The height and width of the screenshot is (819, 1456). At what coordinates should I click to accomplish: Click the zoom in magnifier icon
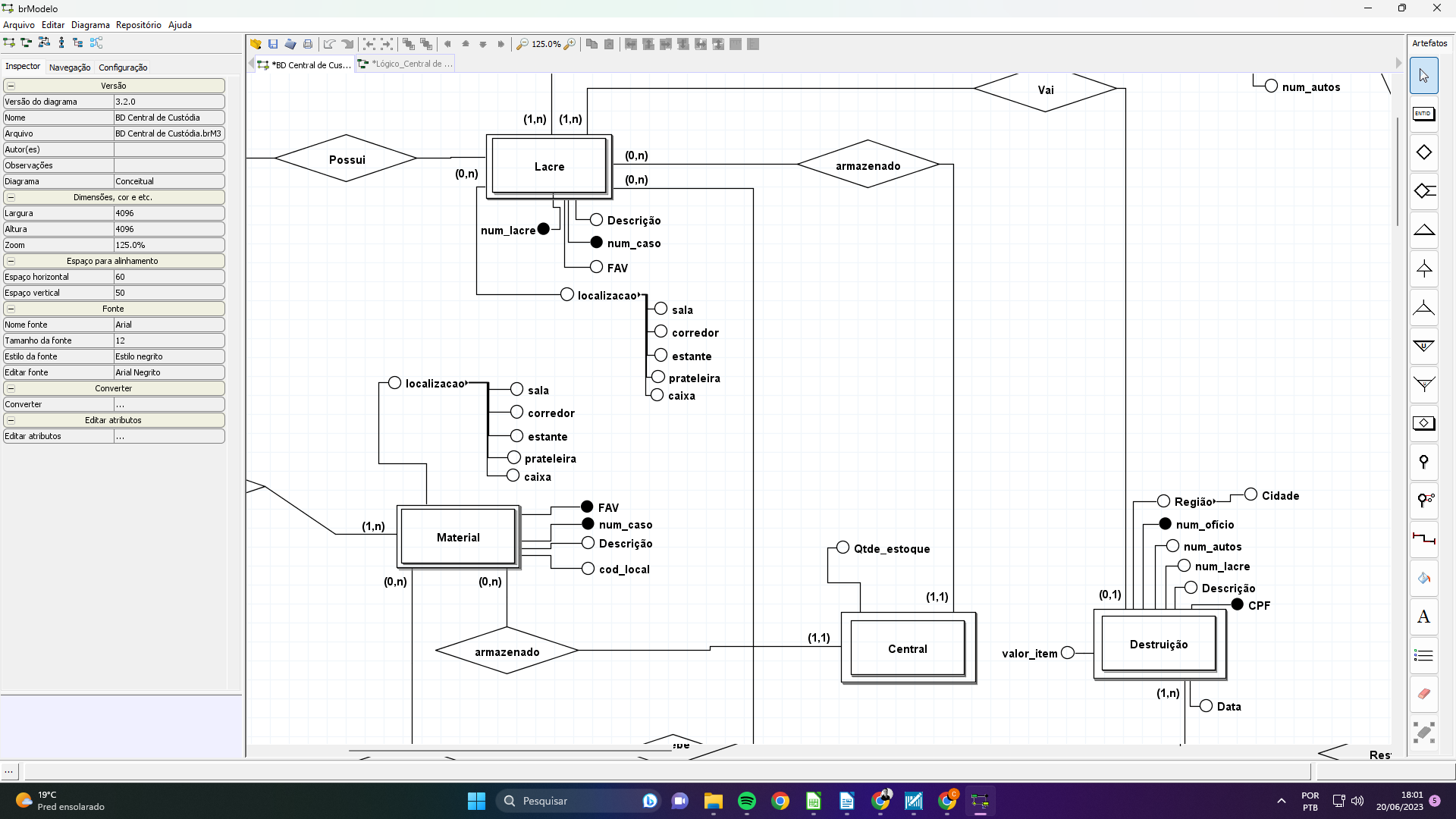[x=570, y=44]
